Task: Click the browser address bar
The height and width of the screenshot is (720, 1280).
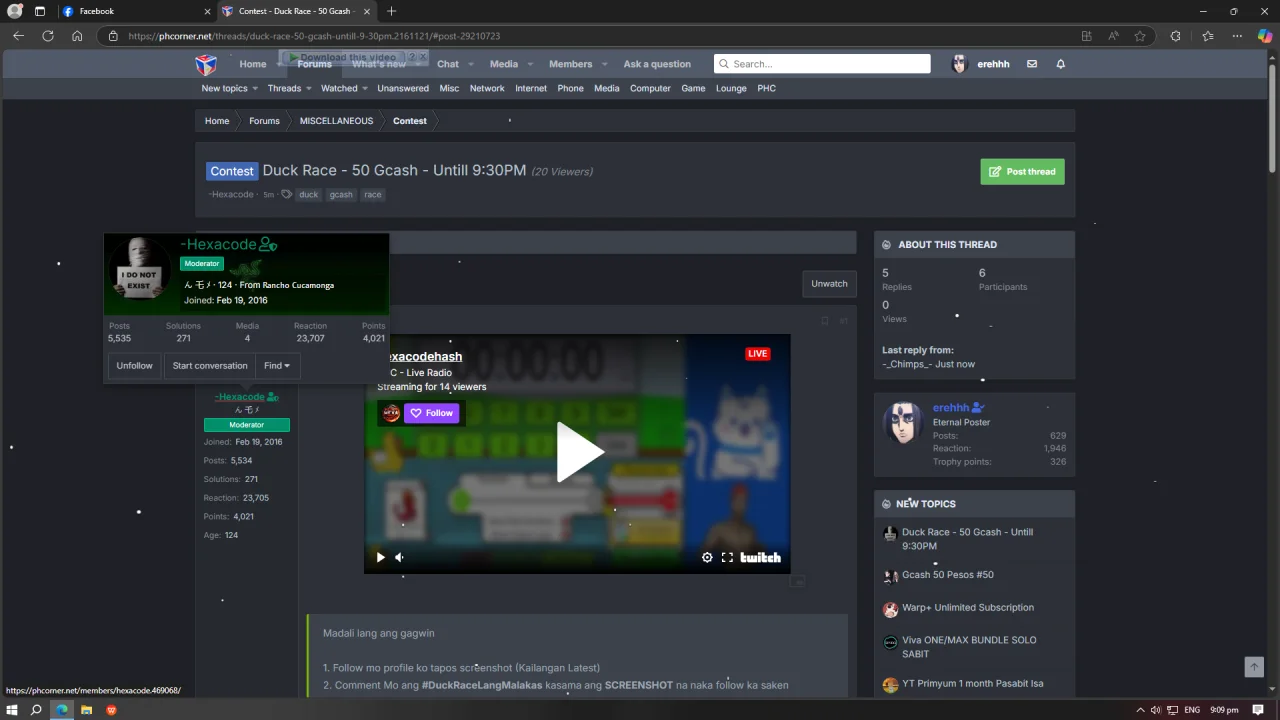Action: tap(590, 36)
